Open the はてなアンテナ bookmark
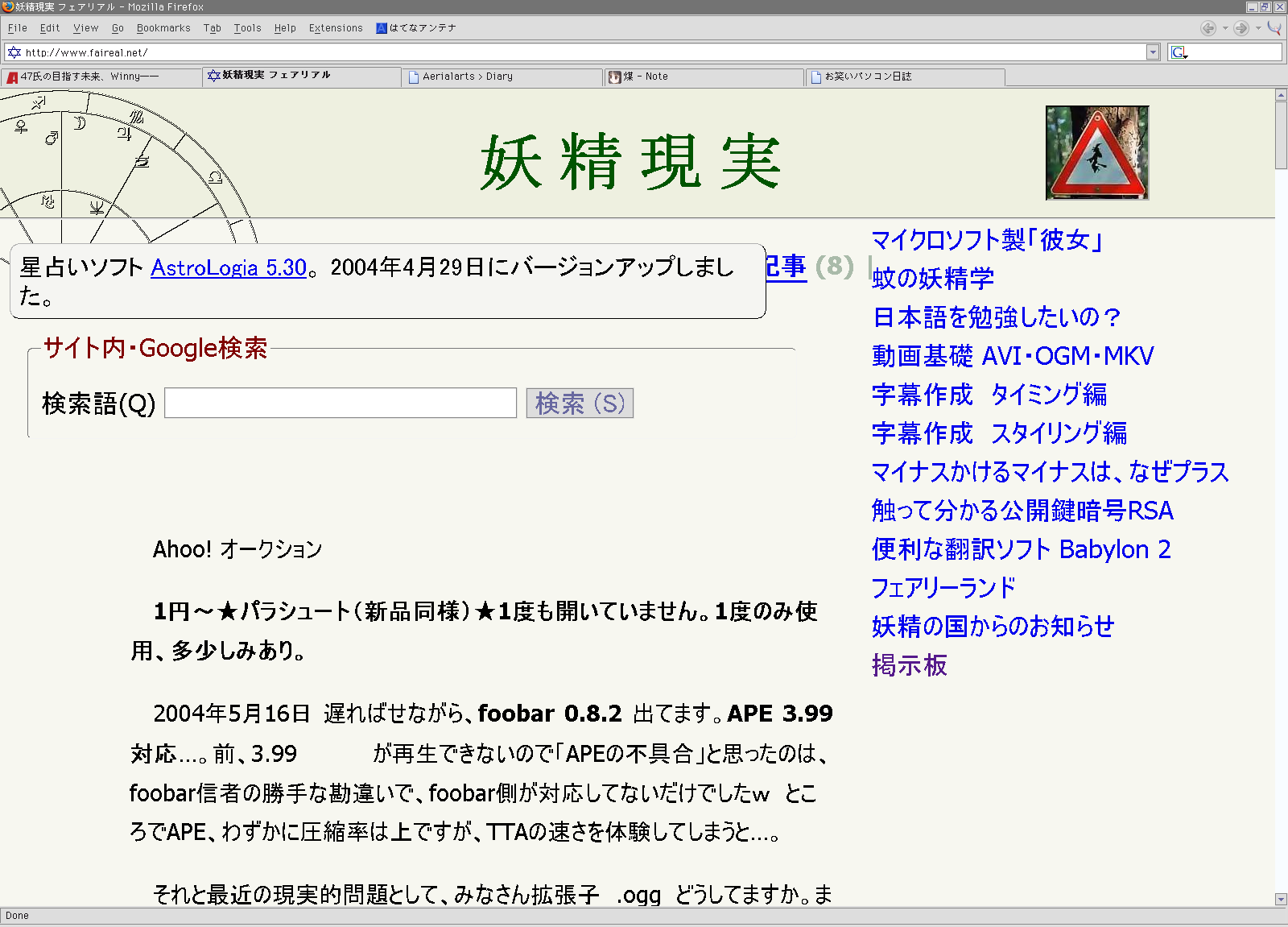The height and width of the screenshot is (927, 1288). click(416, 28)
